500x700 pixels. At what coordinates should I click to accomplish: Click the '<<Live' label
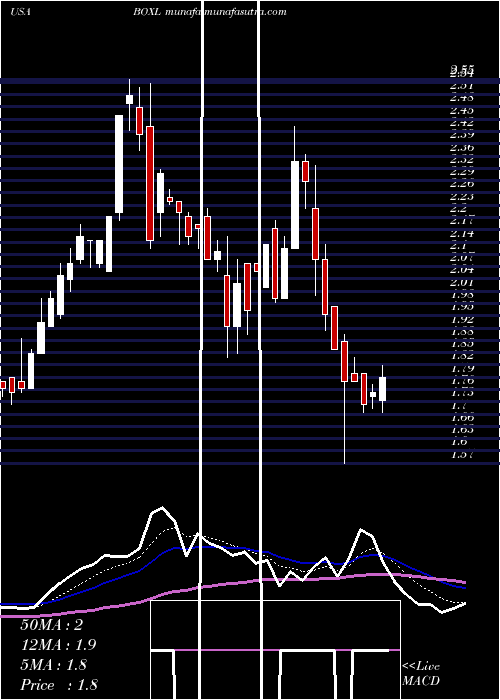point(421,667)
